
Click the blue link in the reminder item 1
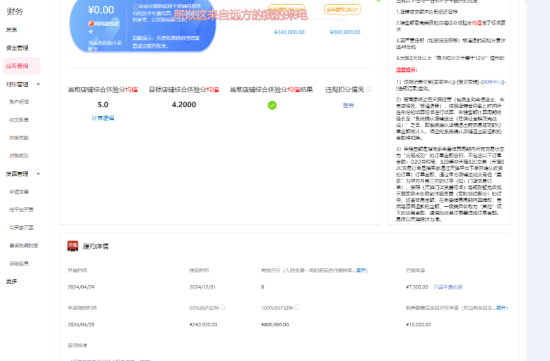(493, 82)
